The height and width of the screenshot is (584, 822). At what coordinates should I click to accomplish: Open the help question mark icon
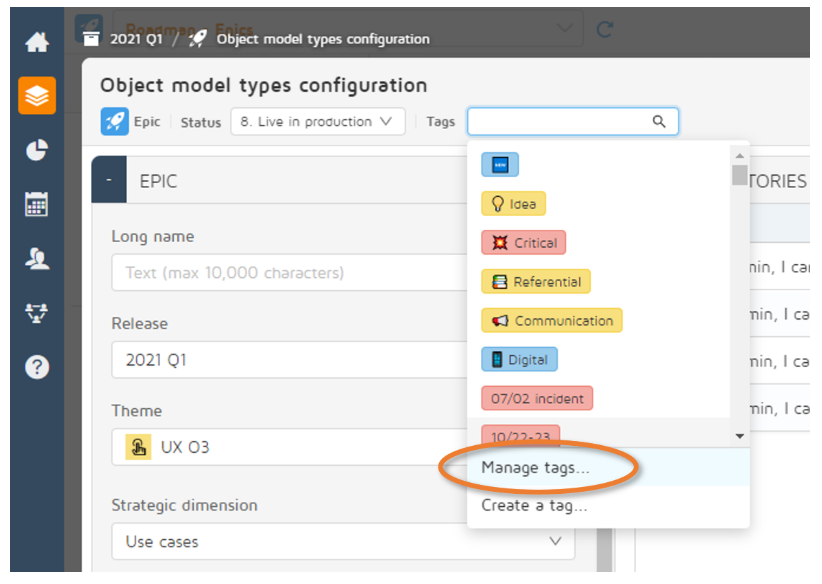coord(37,366)
